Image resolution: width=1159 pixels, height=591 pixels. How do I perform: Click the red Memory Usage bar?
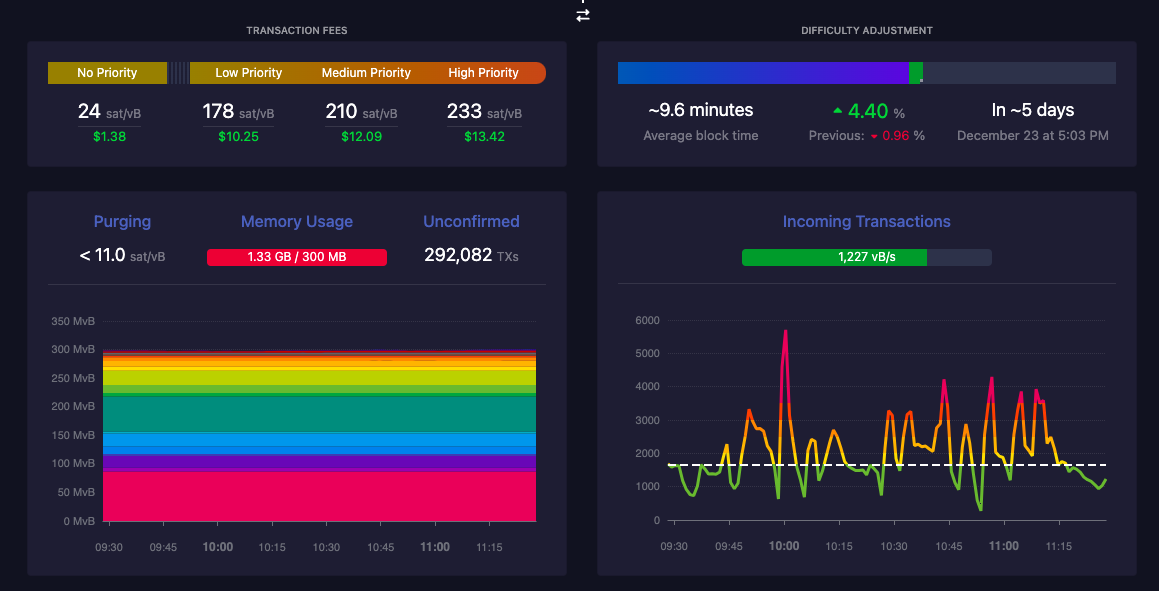click(x=296, y=256)
